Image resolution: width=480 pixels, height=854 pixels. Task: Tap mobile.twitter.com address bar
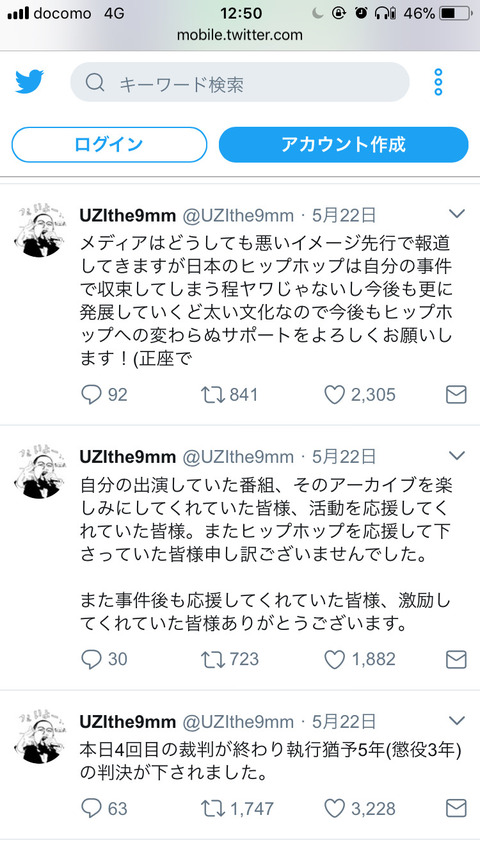(x=240, y=35)
